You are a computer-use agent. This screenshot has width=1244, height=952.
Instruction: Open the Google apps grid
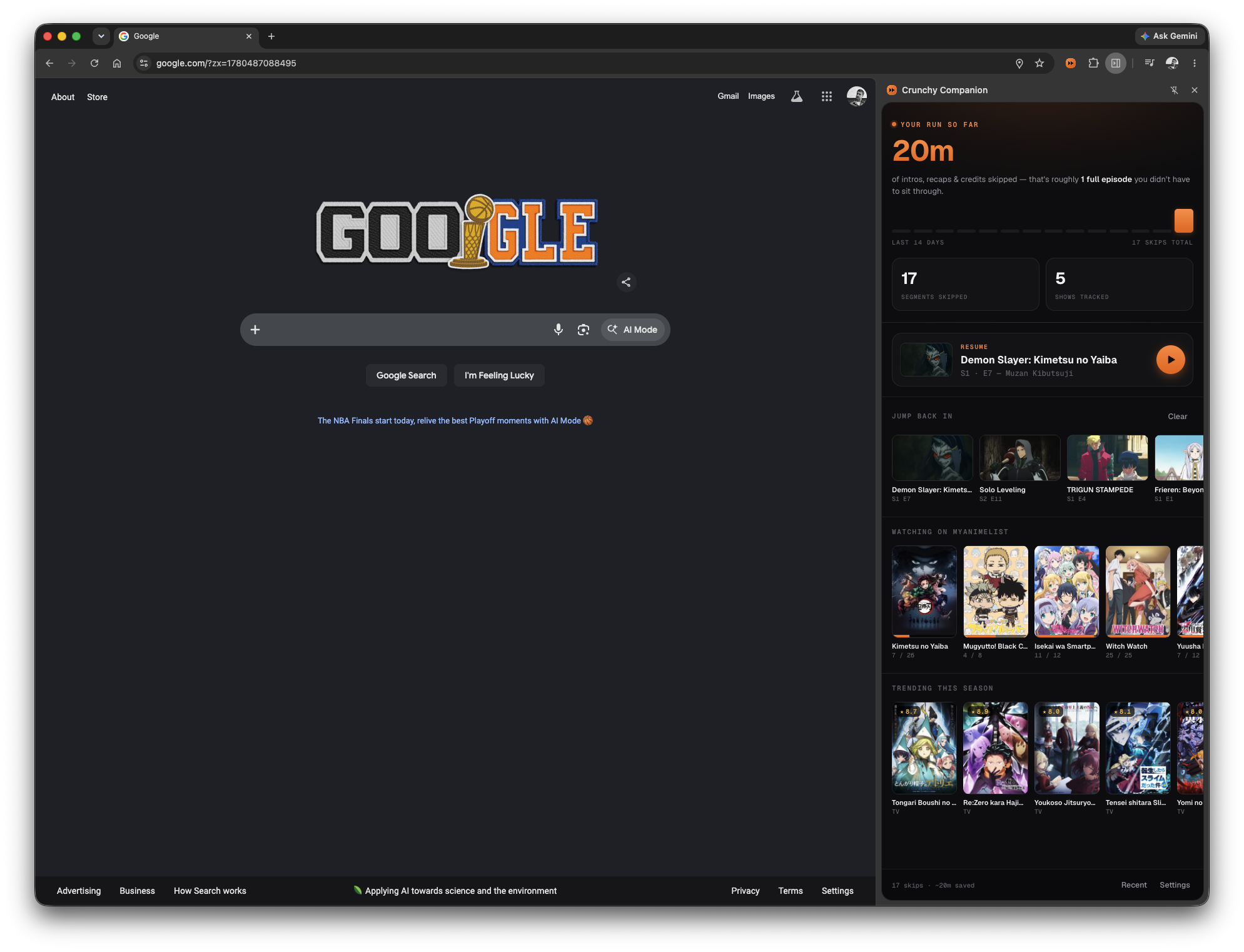[x=827, y=96]
